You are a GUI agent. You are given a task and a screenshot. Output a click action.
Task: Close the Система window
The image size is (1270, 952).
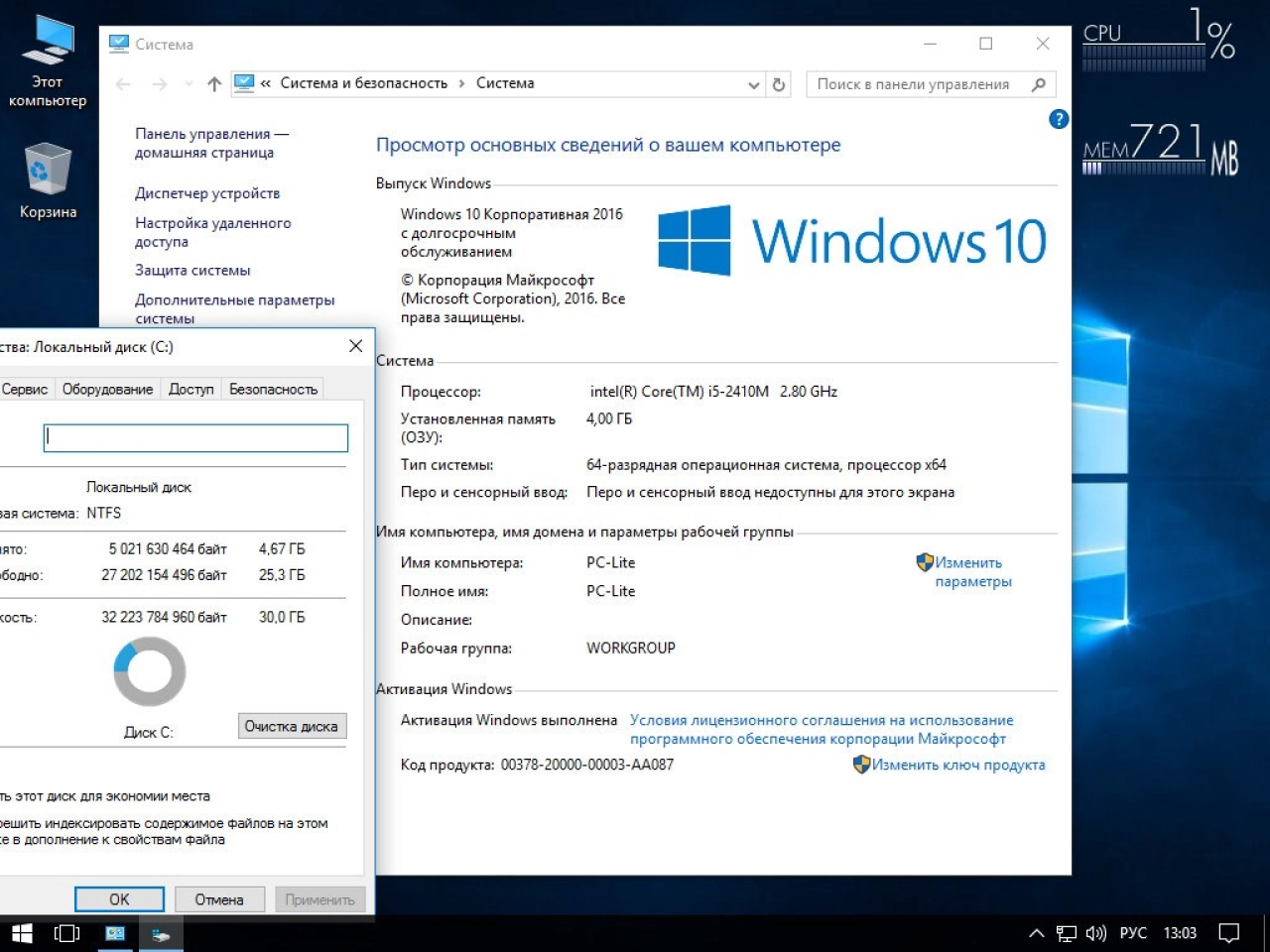(1043, 44)
